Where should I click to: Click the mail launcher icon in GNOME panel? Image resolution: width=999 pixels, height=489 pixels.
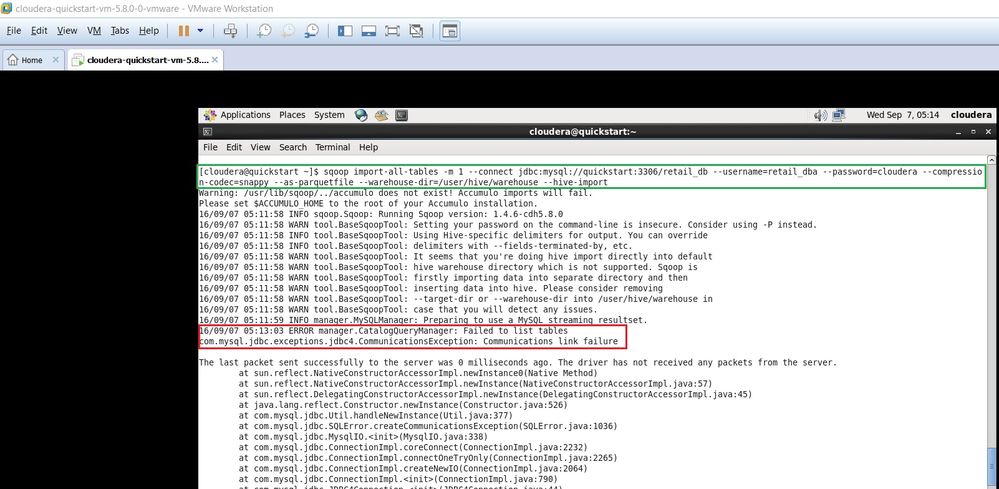[381, 115]
